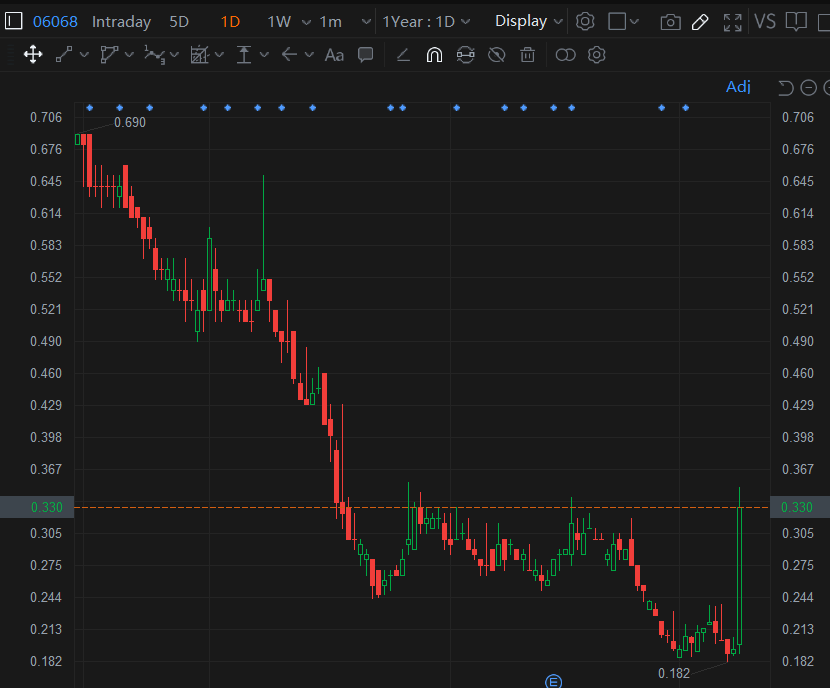The image size is (830, 688).
Task: Toggle the left sidebar panel icon
Action: (13, 21)
